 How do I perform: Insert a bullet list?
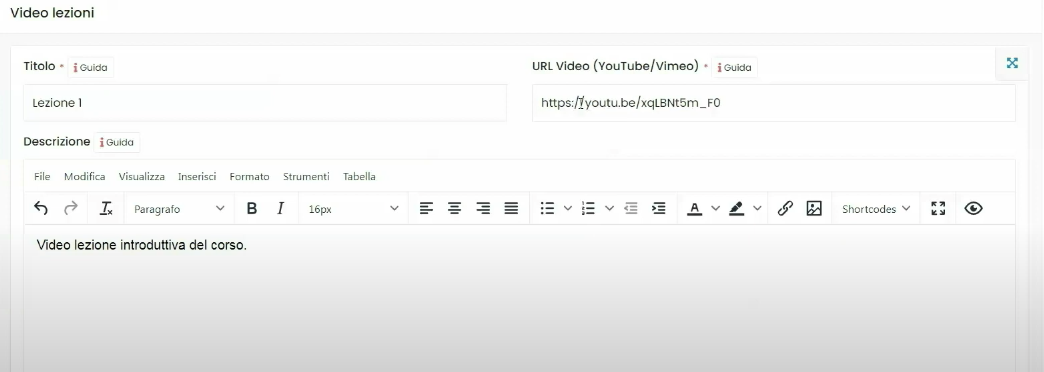click(x=547, y=209)
